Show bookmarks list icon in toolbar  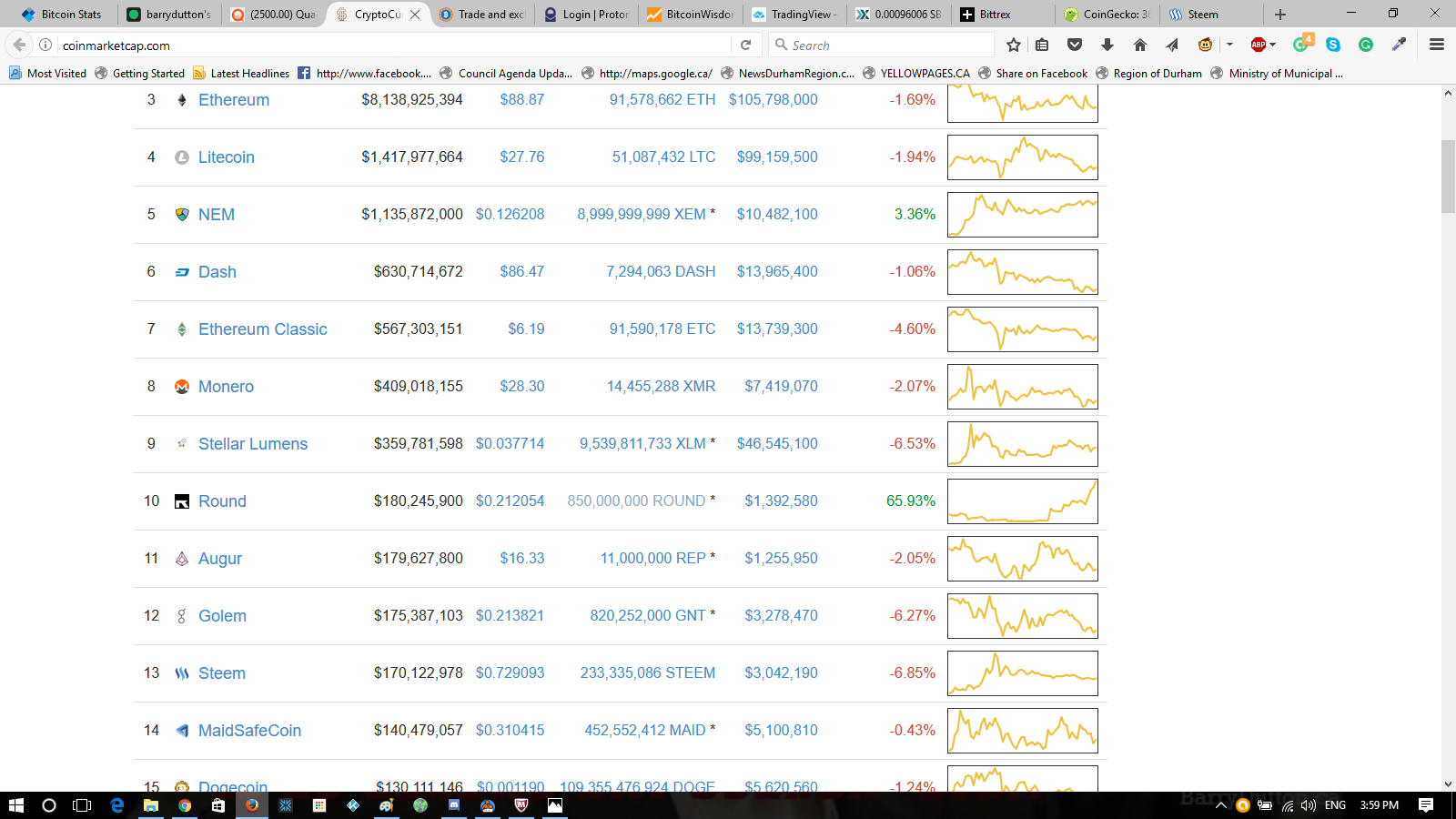click(1042, 45)
